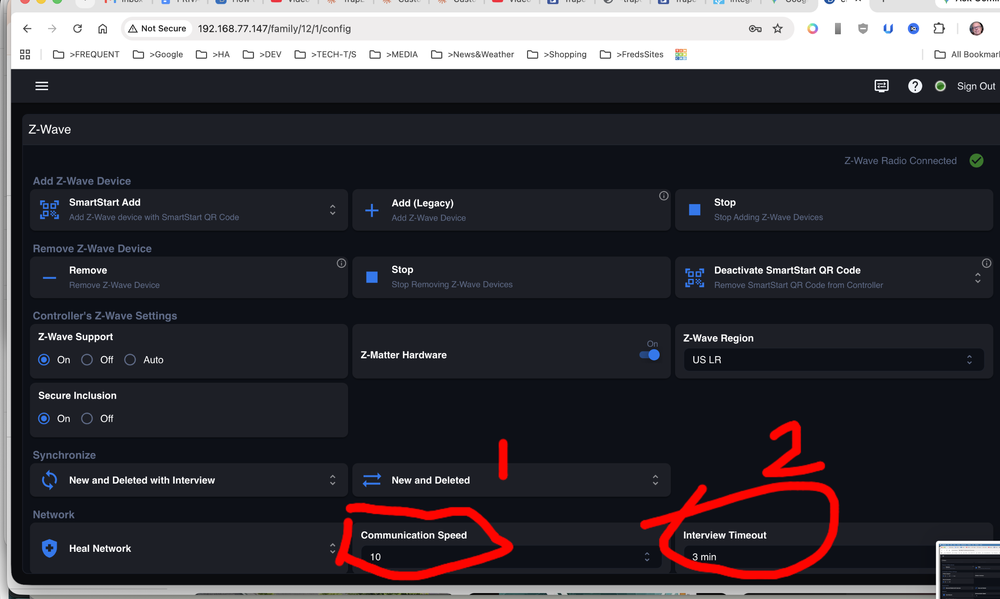
Task: Open the >MEDIA bookmarks folder
Action: click(393, 55)
